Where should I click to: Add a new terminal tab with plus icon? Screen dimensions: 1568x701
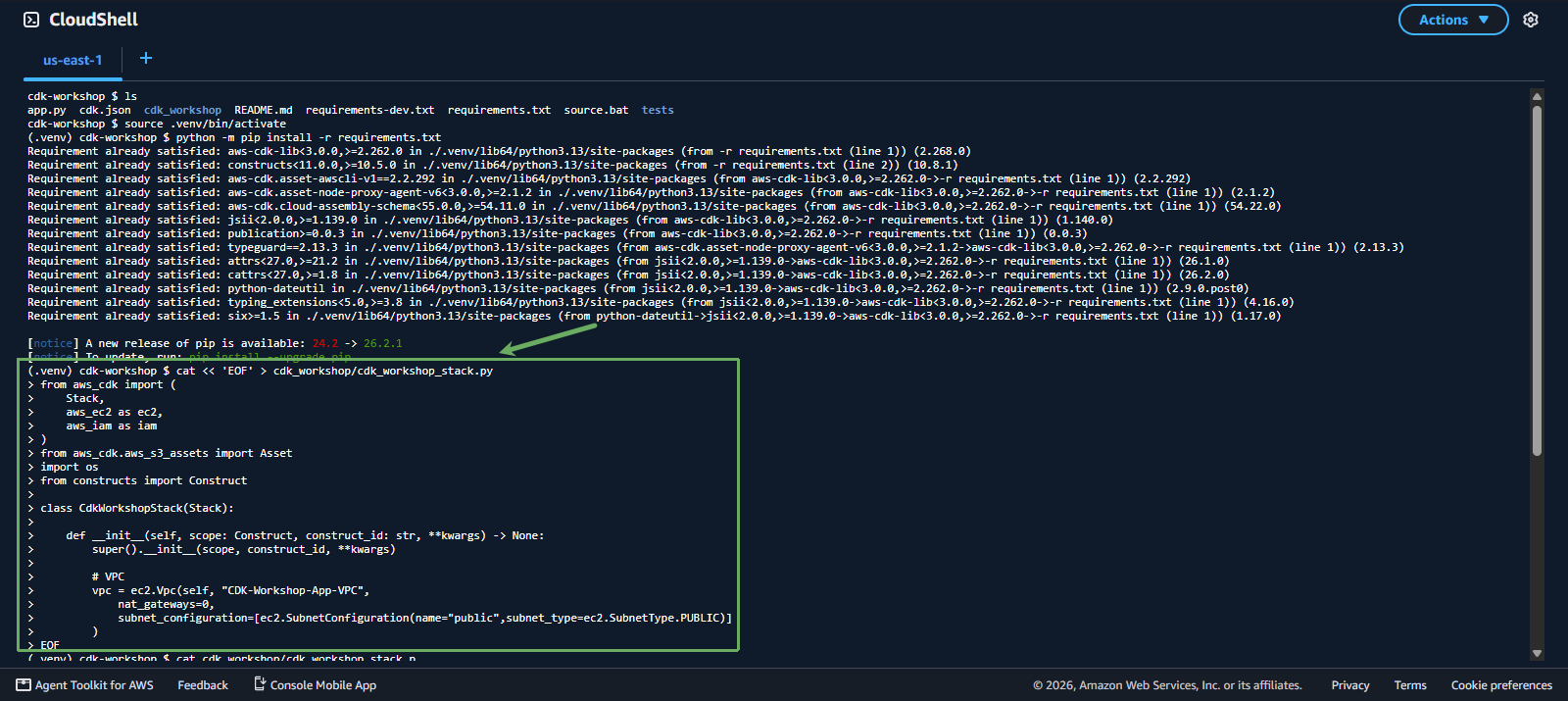[146, 59]
